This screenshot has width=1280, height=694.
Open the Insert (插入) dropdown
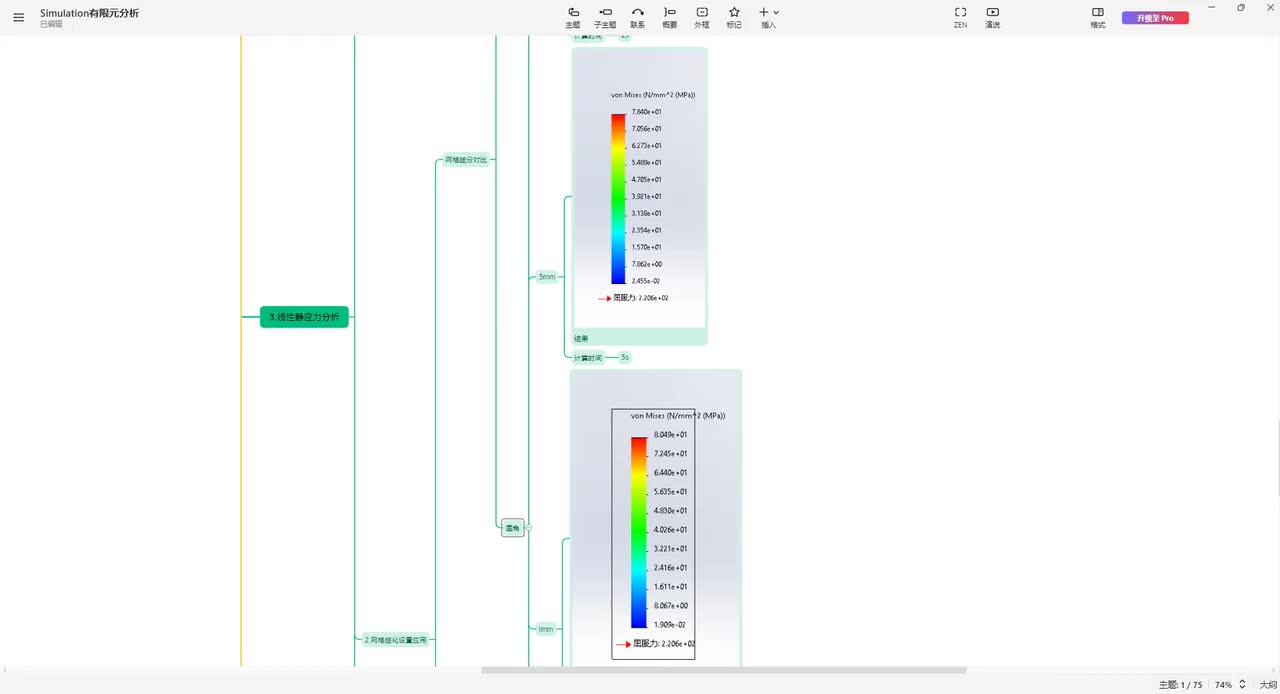coord(768,17)
